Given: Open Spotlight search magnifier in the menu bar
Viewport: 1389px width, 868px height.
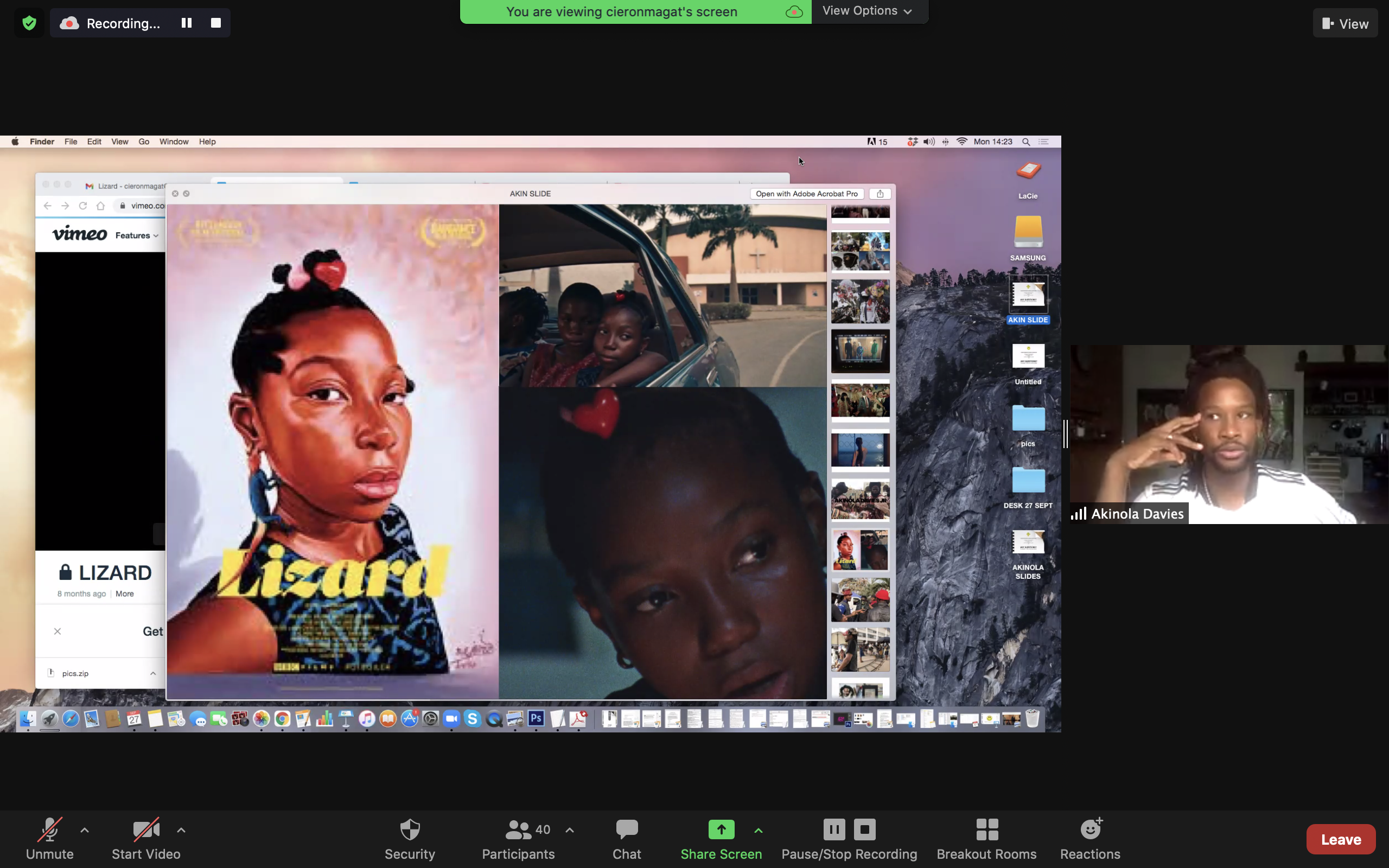Looking at the screenshot, I should [1025, 142].
